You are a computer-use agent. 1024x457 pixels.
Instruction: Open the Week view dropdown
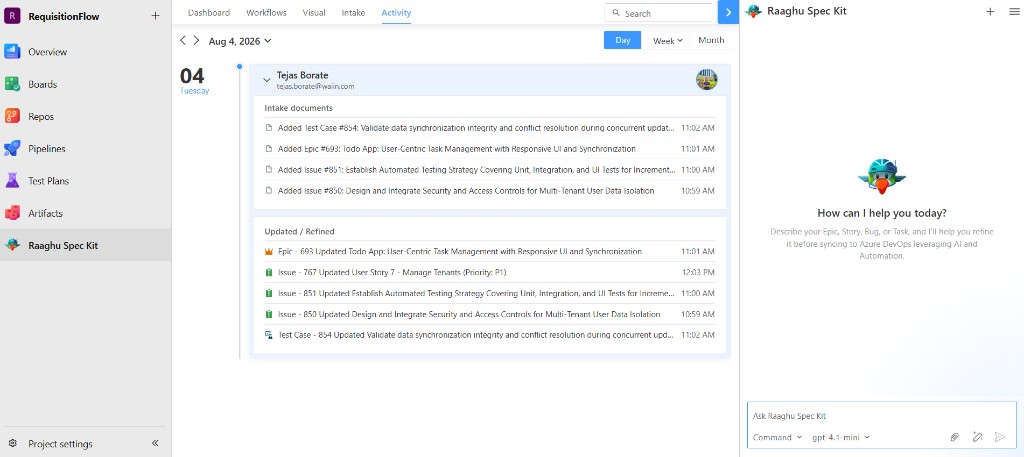pyautogui.click(x=667, y=40)
